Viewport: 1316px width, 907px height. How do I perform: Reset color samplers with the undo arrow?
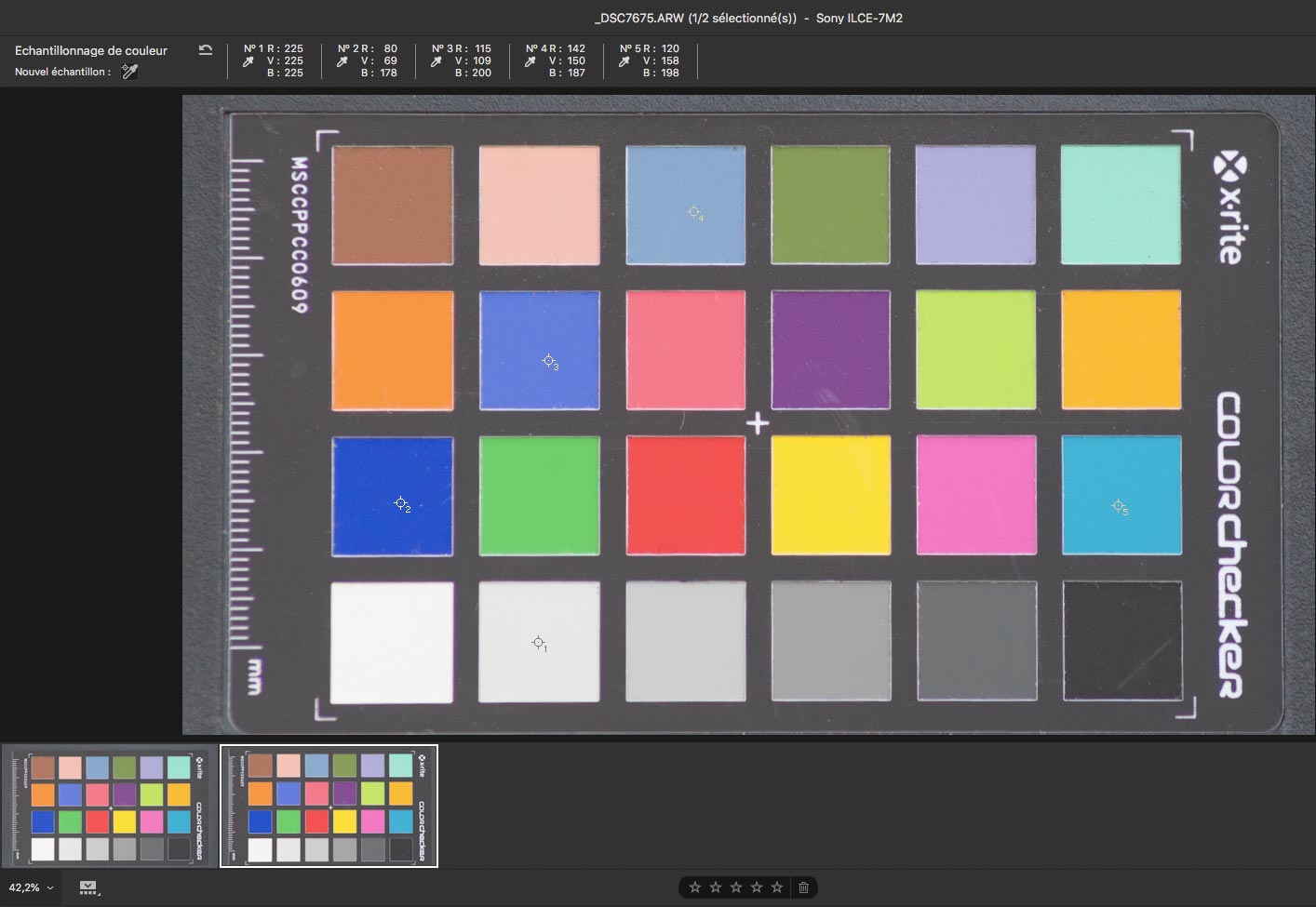pyautogui.click(x=206, y=50)
